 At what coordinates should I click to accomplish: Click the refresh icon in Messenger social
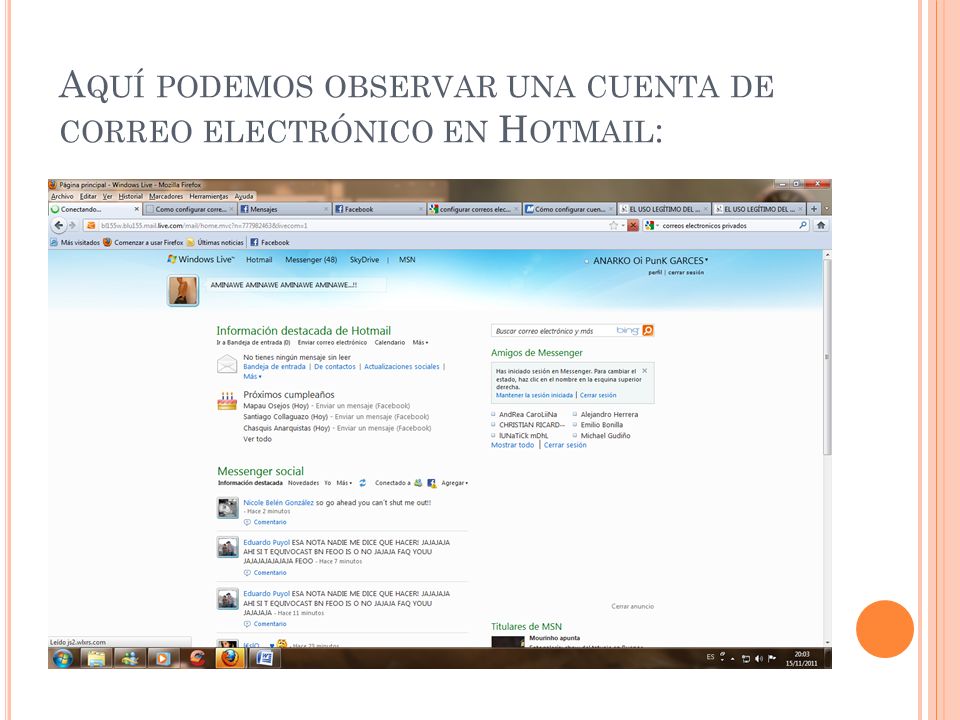[362, 483]
